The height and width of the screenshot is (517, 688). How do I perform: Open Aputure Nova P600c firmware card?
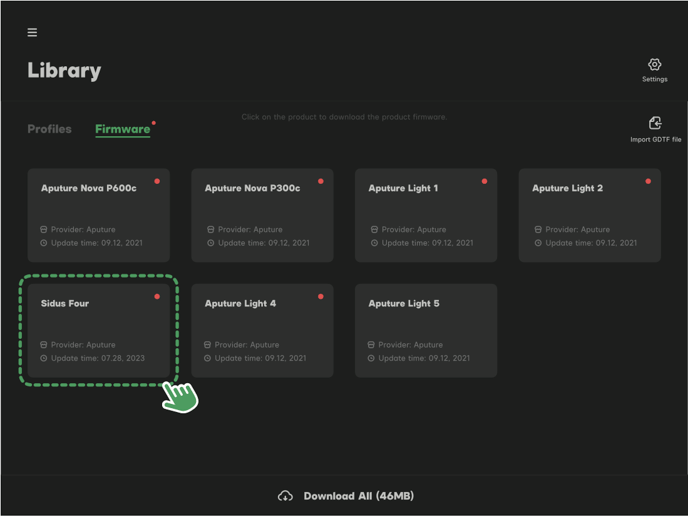[x=98, y=215]
